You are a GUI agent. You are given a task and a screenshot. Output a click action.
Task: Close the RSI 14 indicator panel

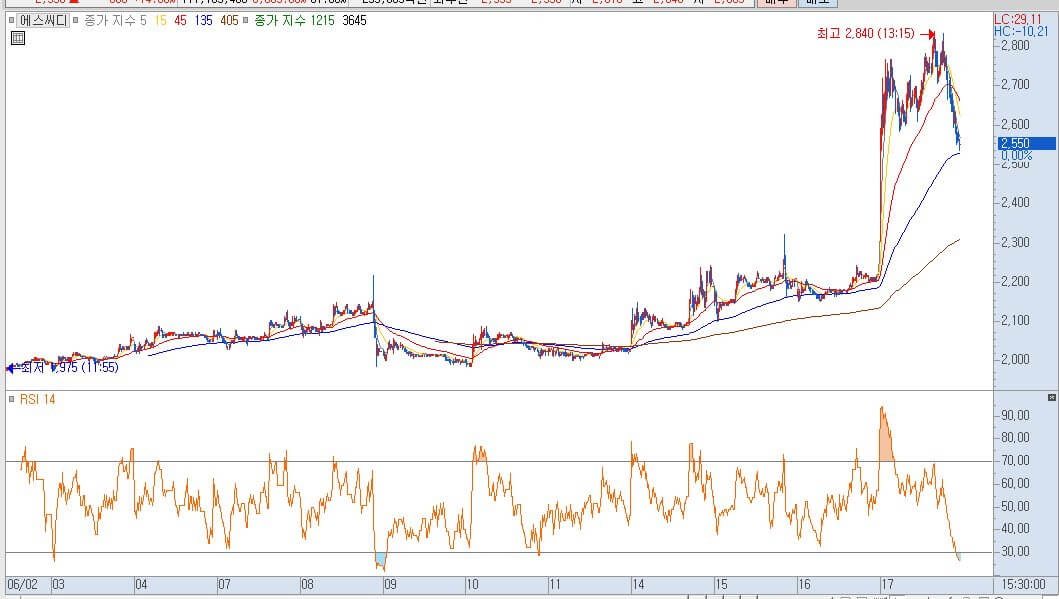coord(1052,398)
